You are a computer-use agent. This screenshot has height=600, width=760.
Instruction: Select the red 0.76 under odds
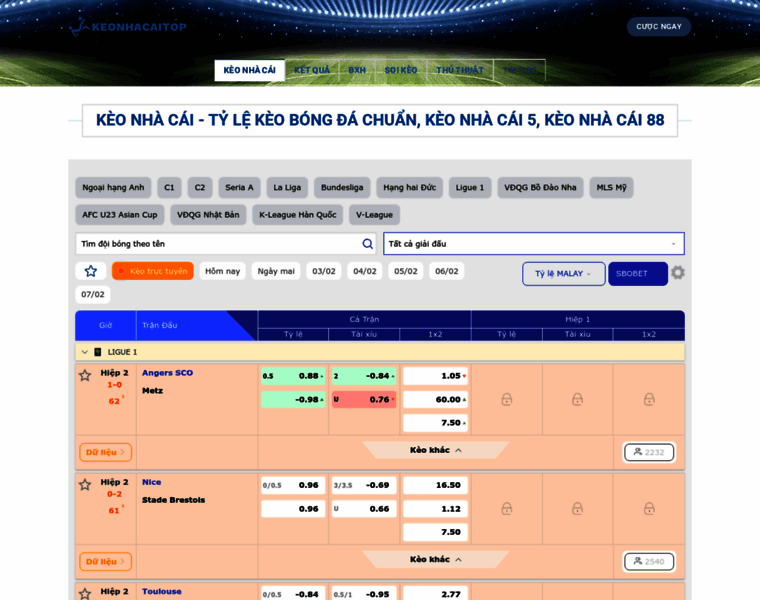364,399
